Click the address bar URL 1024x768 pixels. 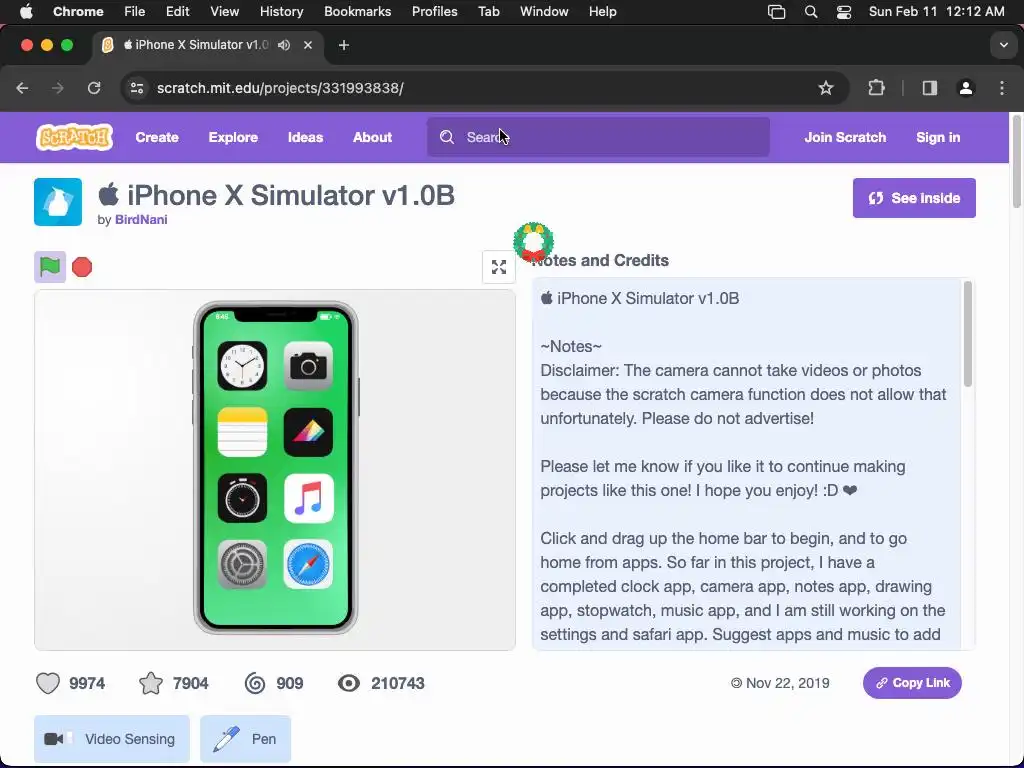(x=280, y=88)
